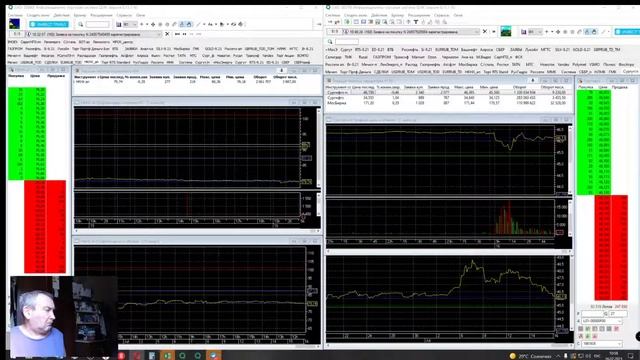Click weather widget in taskbar
This screenshot has height=360, width=640.
click(531, 356)
